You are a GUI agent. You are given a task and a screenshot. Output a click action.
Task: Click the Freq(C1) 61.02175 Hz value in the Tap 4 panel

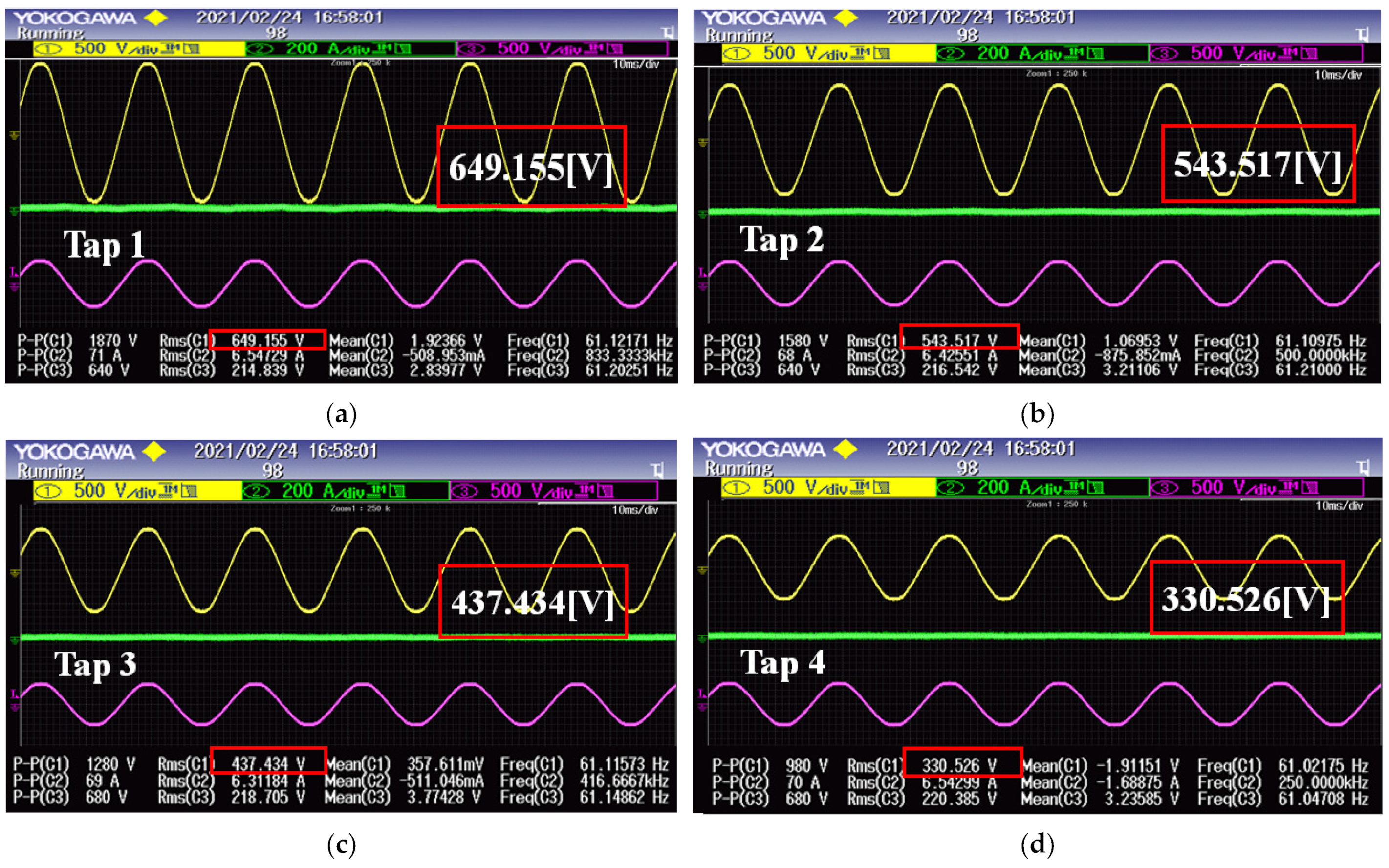pos(1323,766)
